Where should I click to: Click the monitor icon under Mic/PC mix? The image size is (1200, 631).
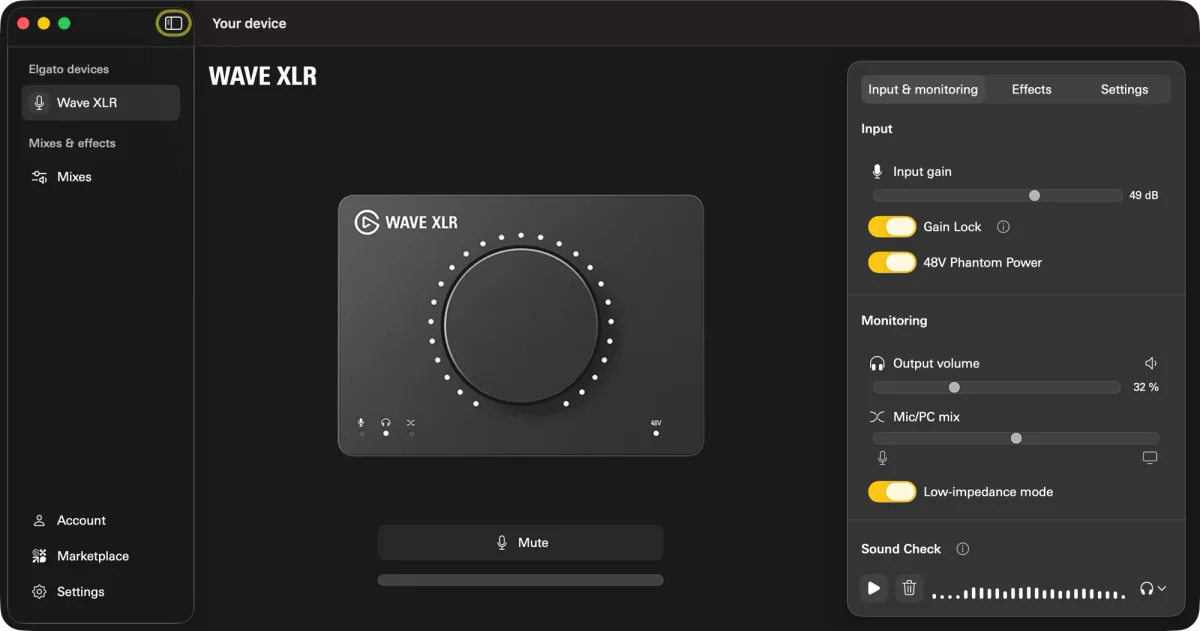pos(1150,458)
